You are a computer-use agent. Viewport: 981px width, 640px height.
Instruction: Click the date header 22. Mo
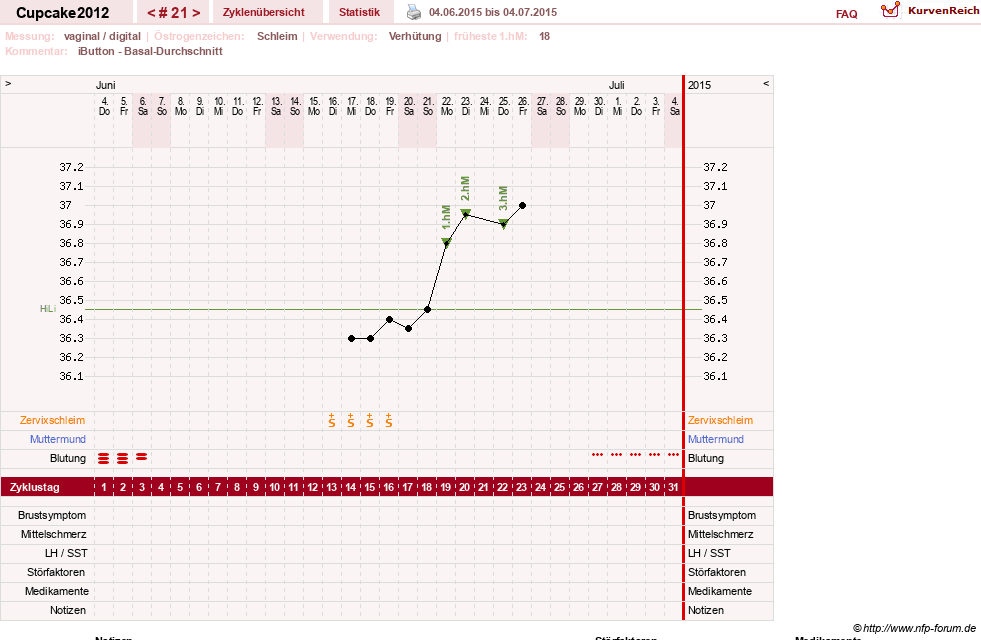447,106
